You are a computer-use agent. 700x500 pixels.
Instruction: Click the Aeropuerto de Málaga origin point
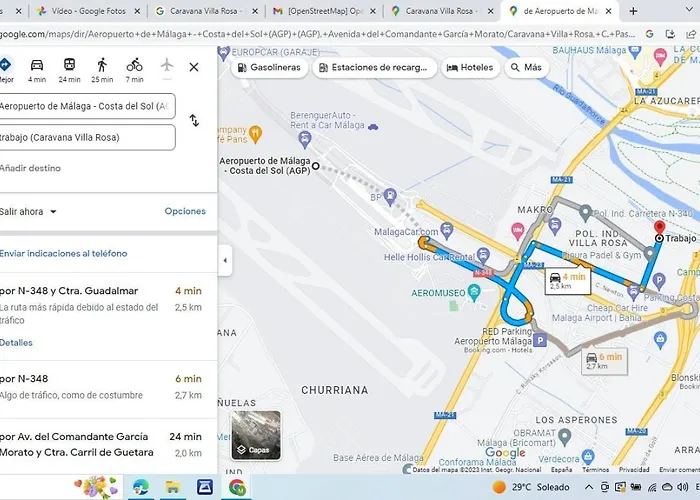point(316,166)
